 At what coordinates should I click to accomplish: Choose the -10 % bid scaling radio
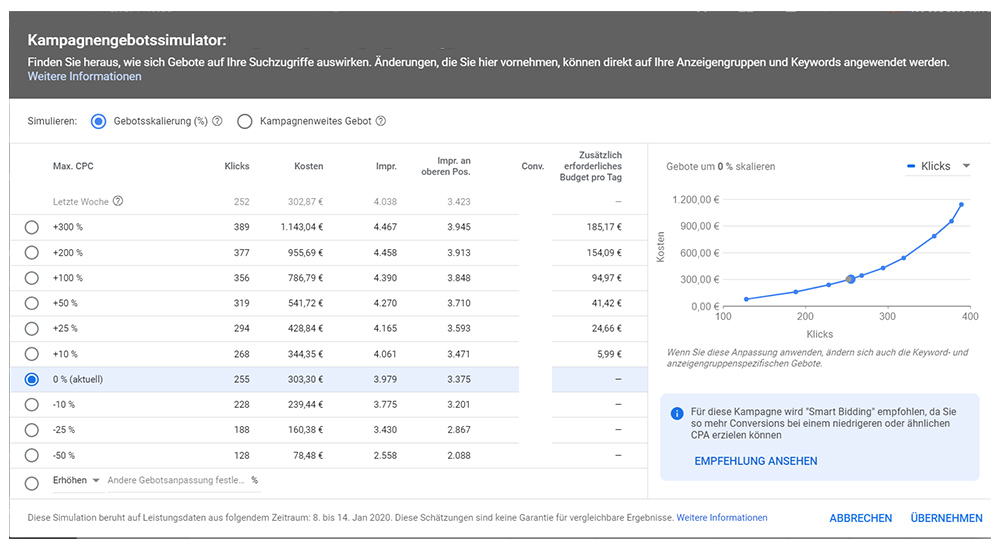point(31,405)
